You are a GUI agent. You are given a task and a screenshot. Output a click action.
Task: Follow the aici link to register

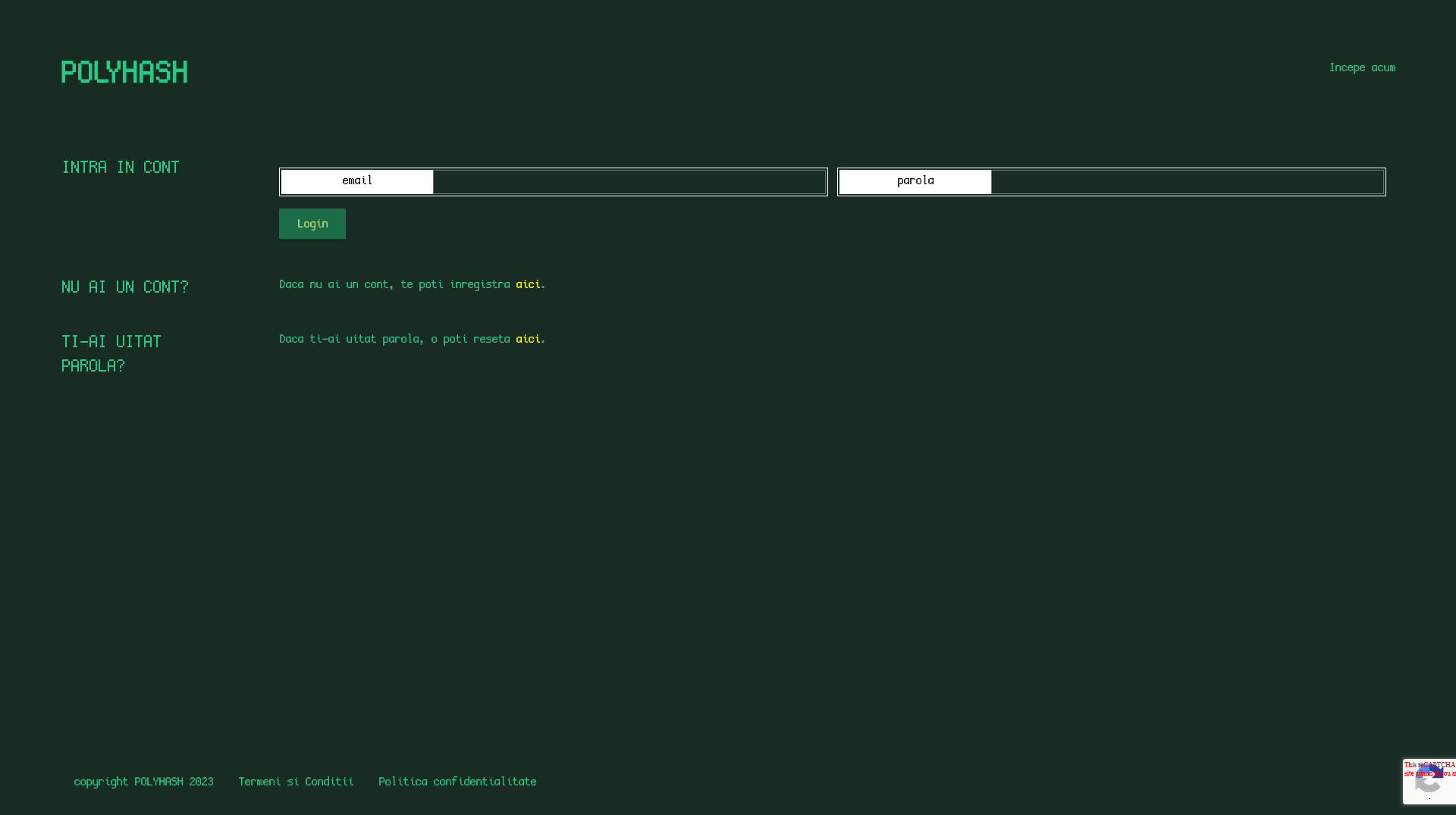coord(528,284)
